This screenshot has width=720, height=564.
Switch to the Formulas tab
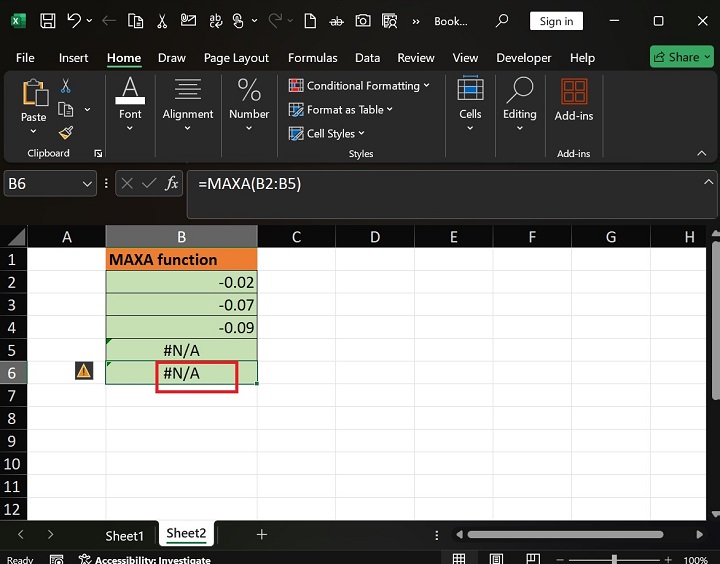tap(313, 58)
